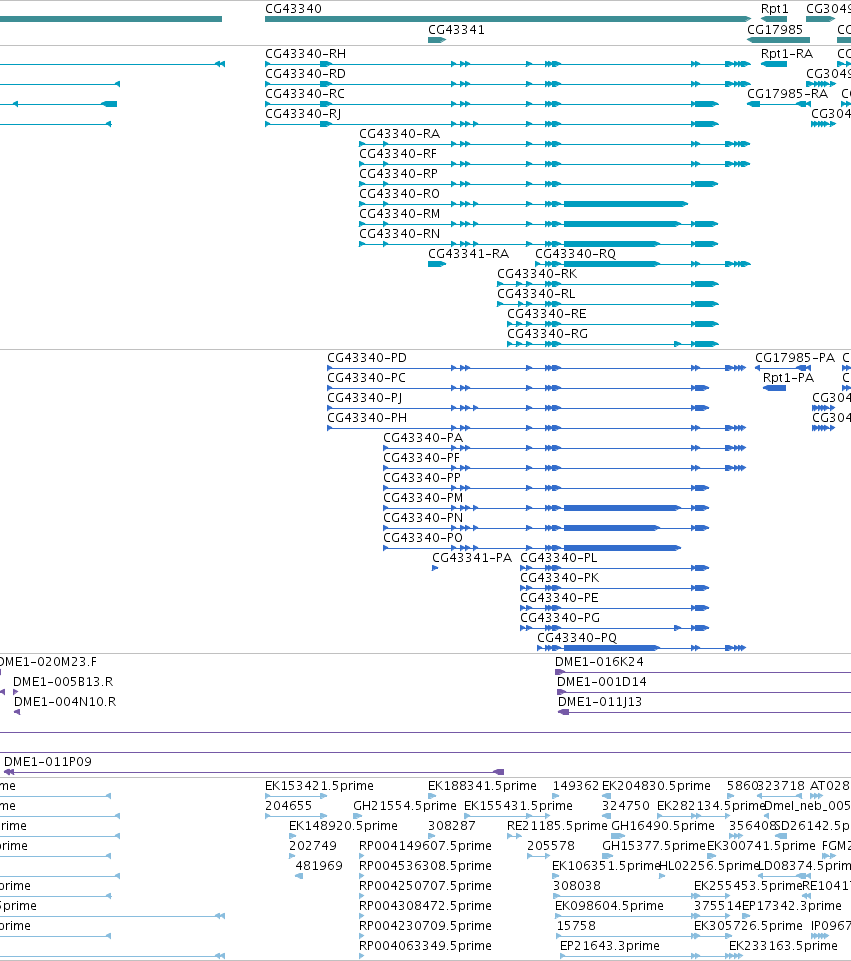Click EST EK148920.5prime
The image size is (851, 961).
pyautogui.click(x=343, y=826)
